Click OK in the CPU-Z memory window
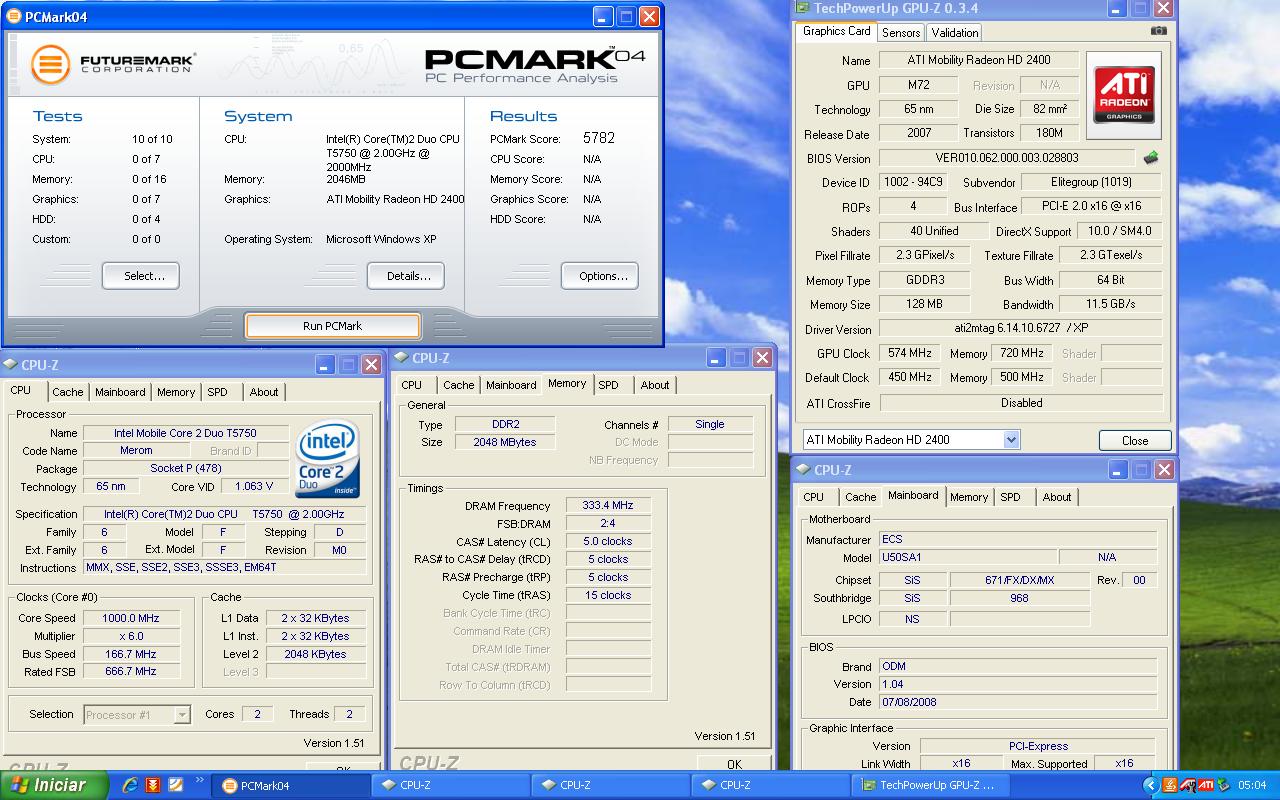The image size is (1280, 800). (734, 764)
